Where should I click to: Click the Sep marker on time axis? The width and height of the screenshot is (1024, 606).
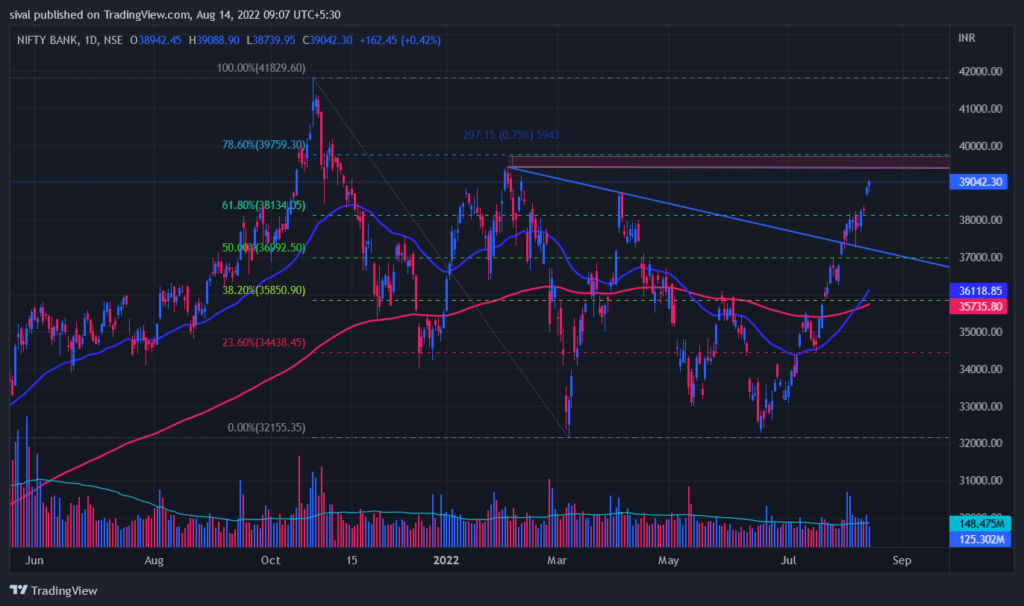[902, 563]
